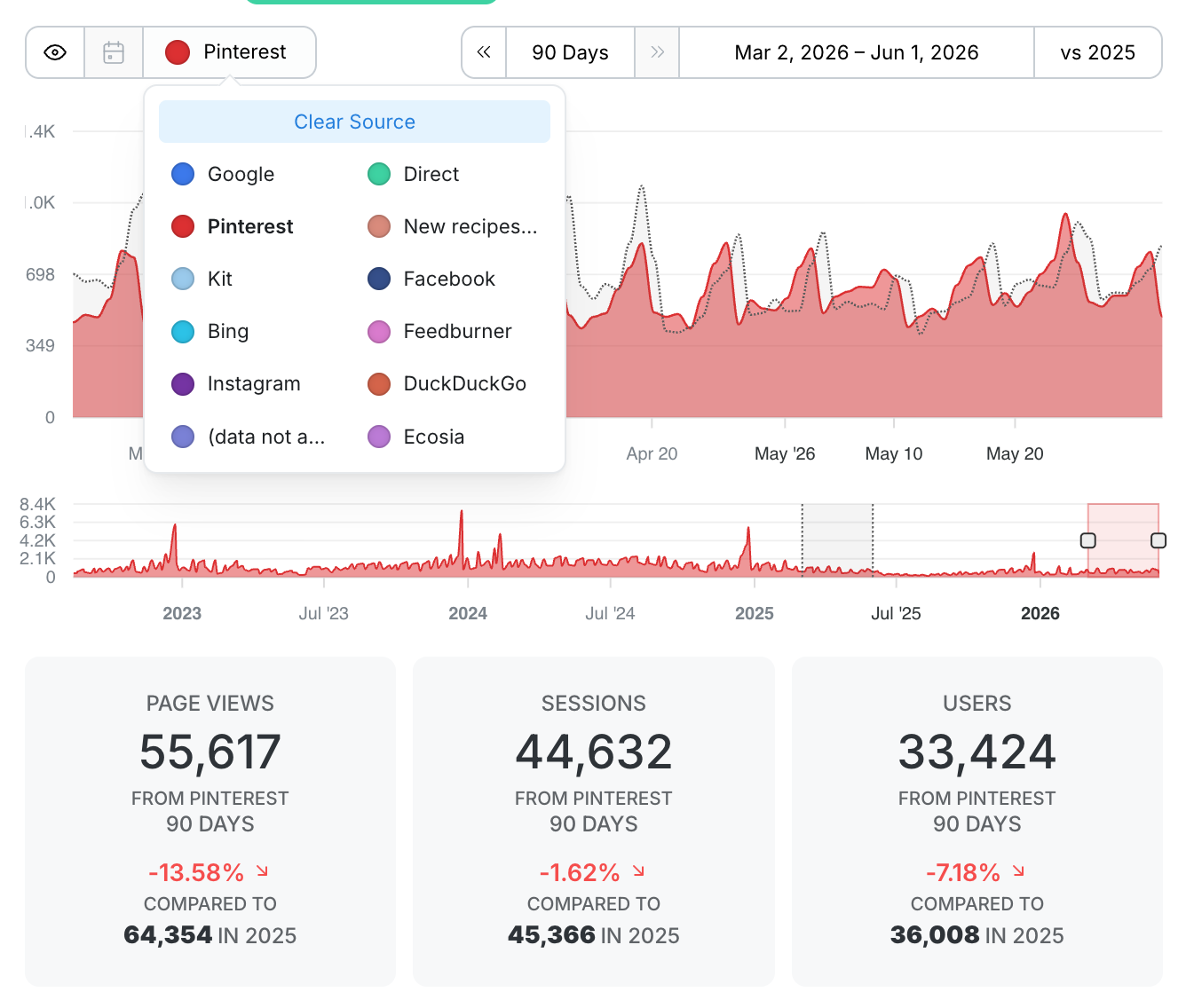Go to next period with double-right chevron
The width and height of the screenshot is (1186, 1008).
click(657, 52)
